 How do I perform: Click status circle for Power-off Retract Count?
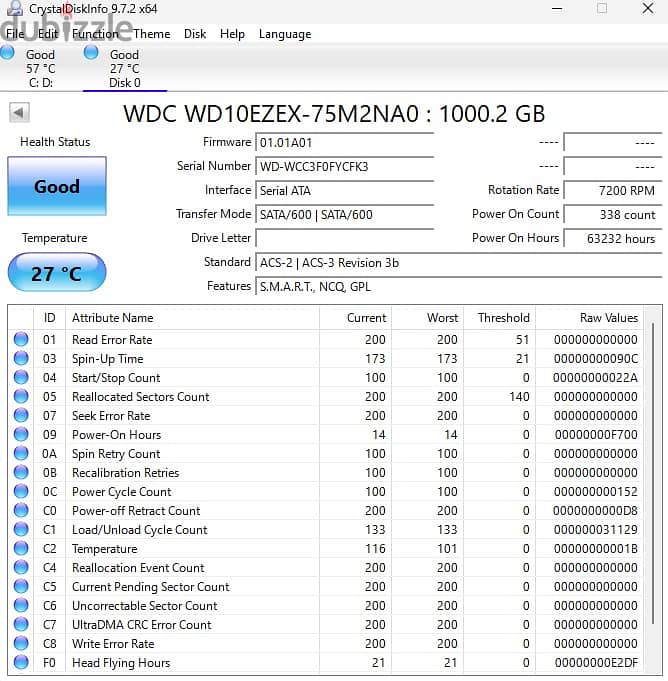[21, 510]
